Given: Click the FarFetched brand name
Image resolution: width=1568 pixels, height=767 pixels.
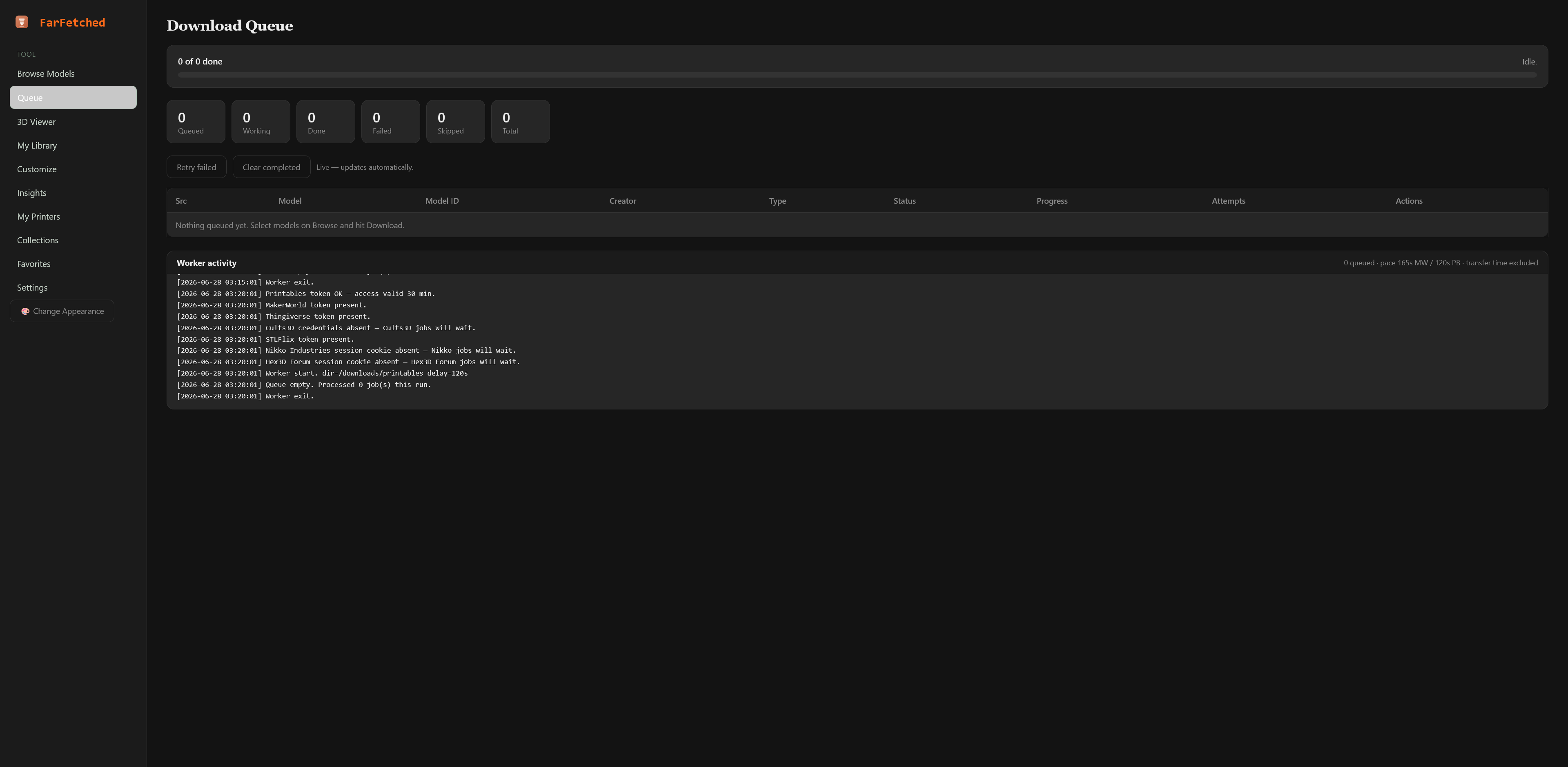Looking at the screenshot, I should (x=72, y=22).
